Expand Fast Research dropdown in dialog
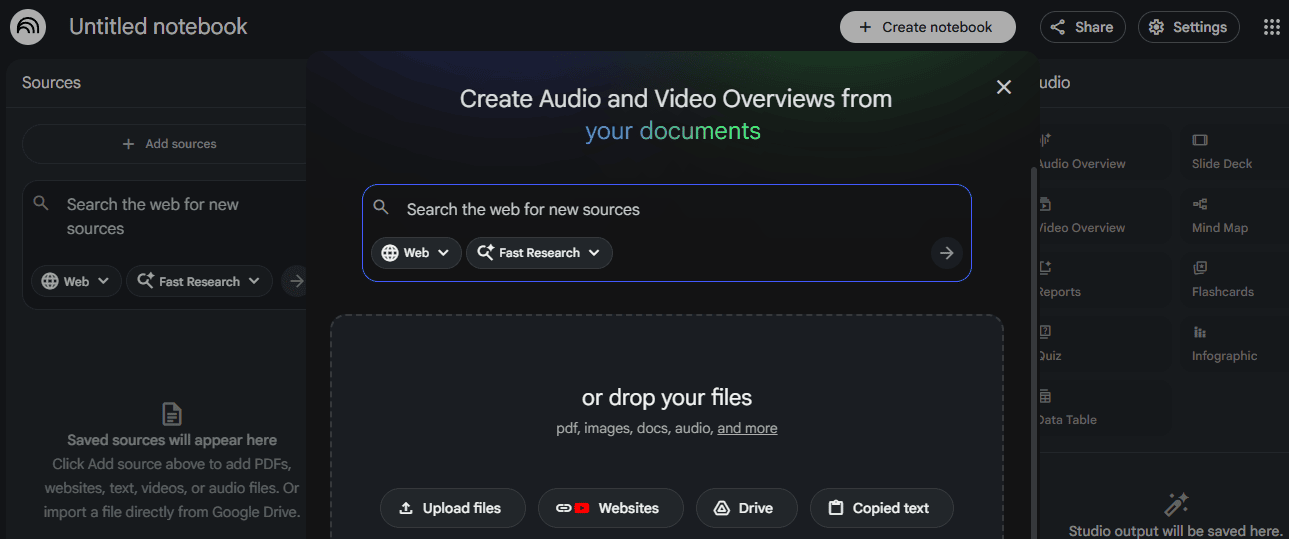Screen dimensions: 1289x539 [x=539, y=253]
